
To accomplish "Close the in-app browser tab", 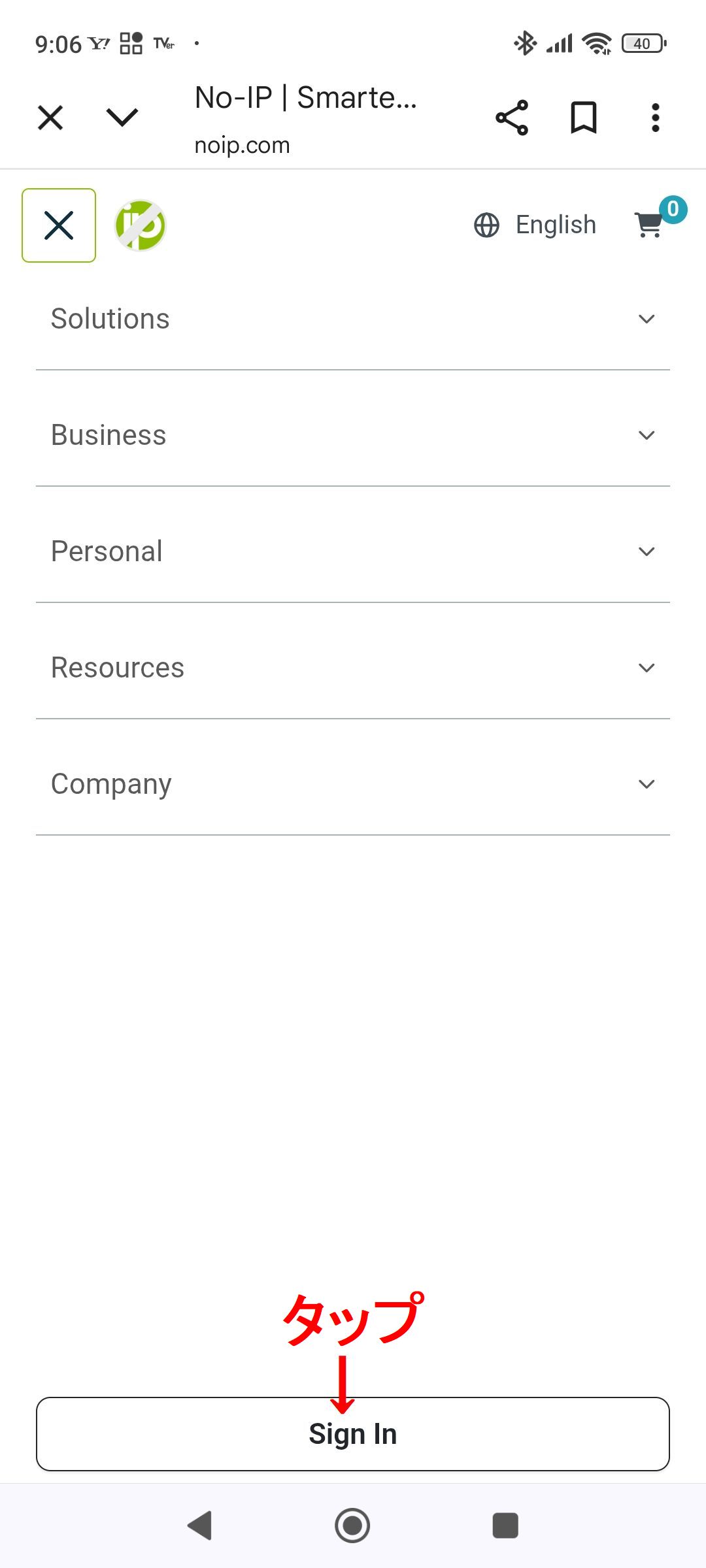I will coord(50,118).
